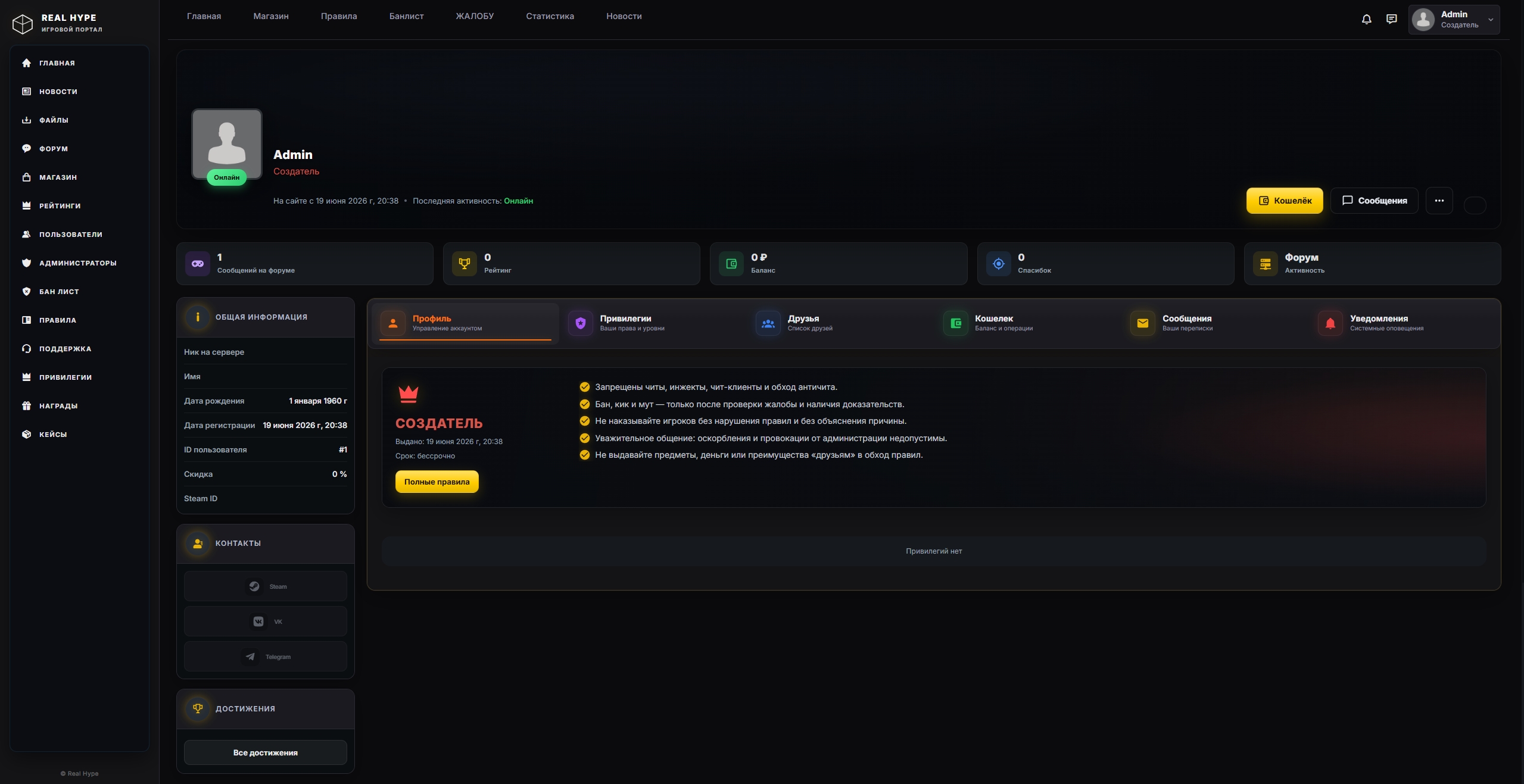The height and width of the screenshot is (784, 1524).
Task: Open notifications via the bell icon
Action: (1366, 19)
